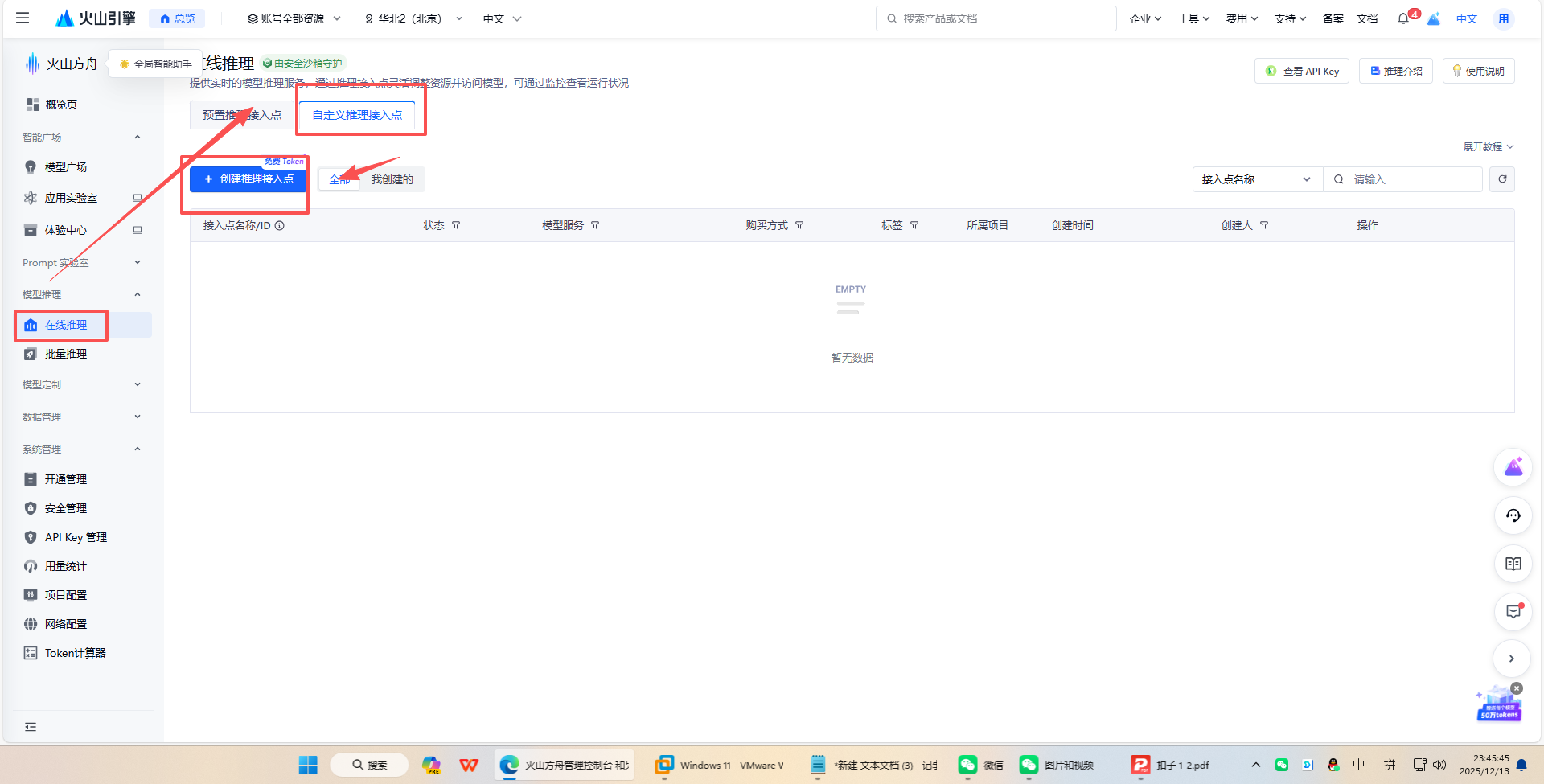Expand the 华北2（北京）region selector
This screenshot has height=784, width=1544.
click(x=413, y=18)
